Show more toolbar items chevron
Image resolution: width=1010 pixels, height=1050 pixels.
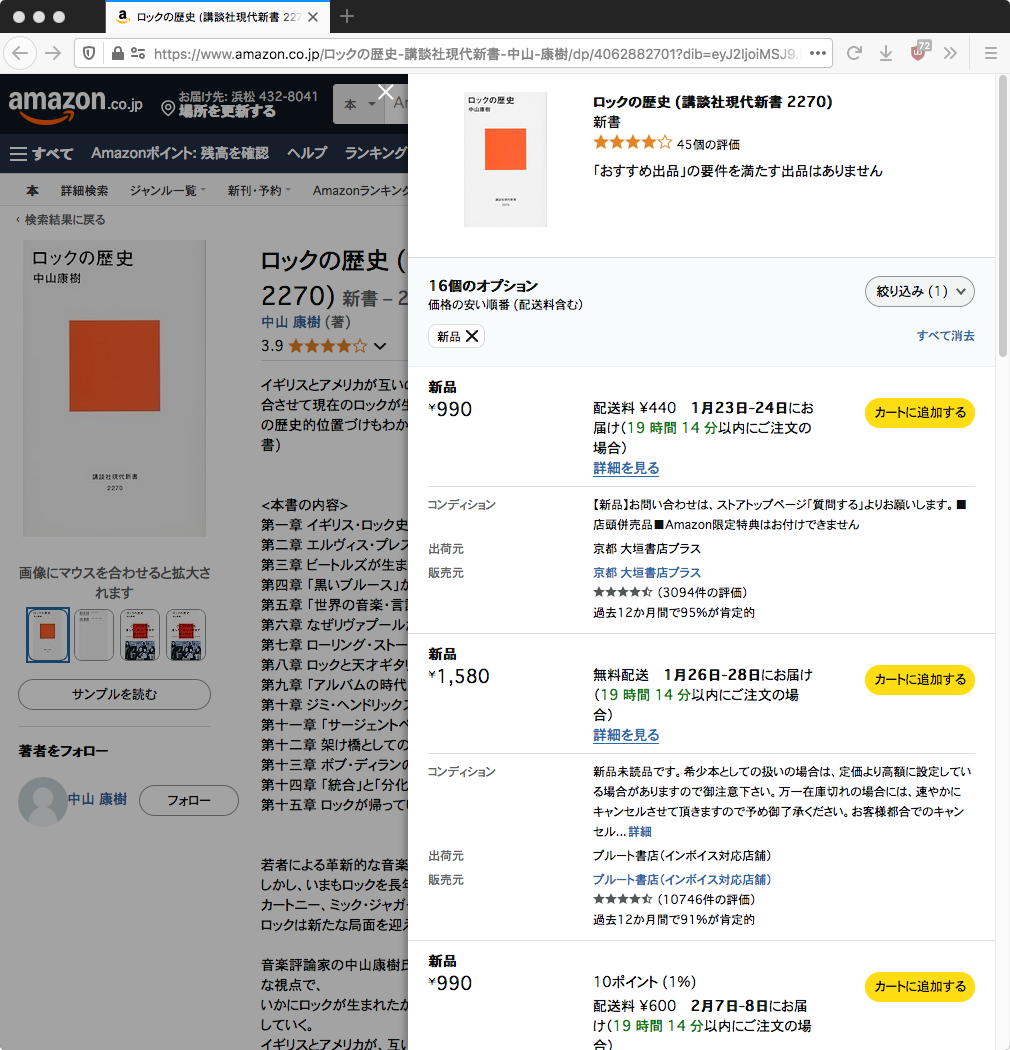point(950,54)
